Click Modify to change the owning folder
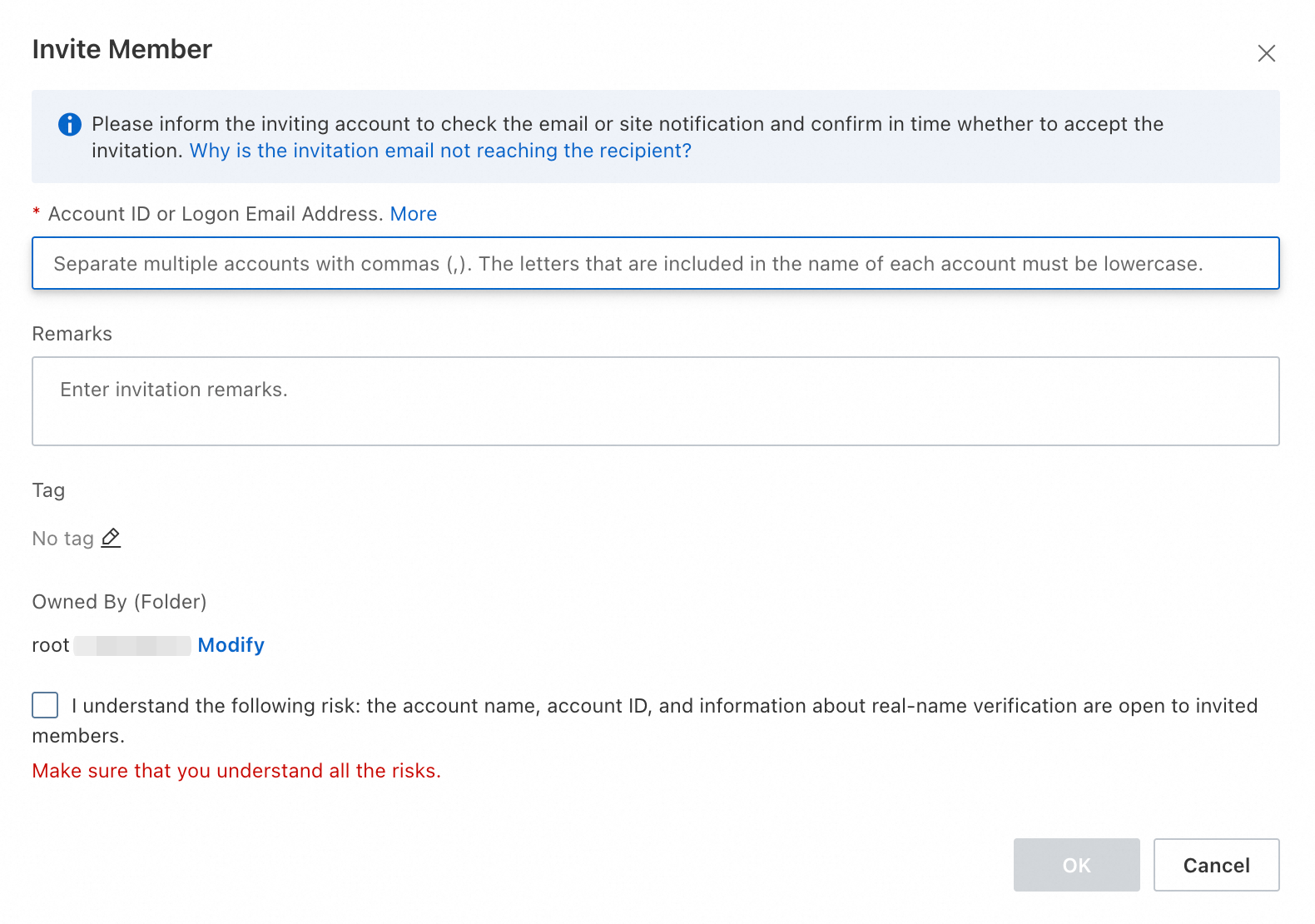The height and width of the screenshot is (924, 1315). [231, 645]
